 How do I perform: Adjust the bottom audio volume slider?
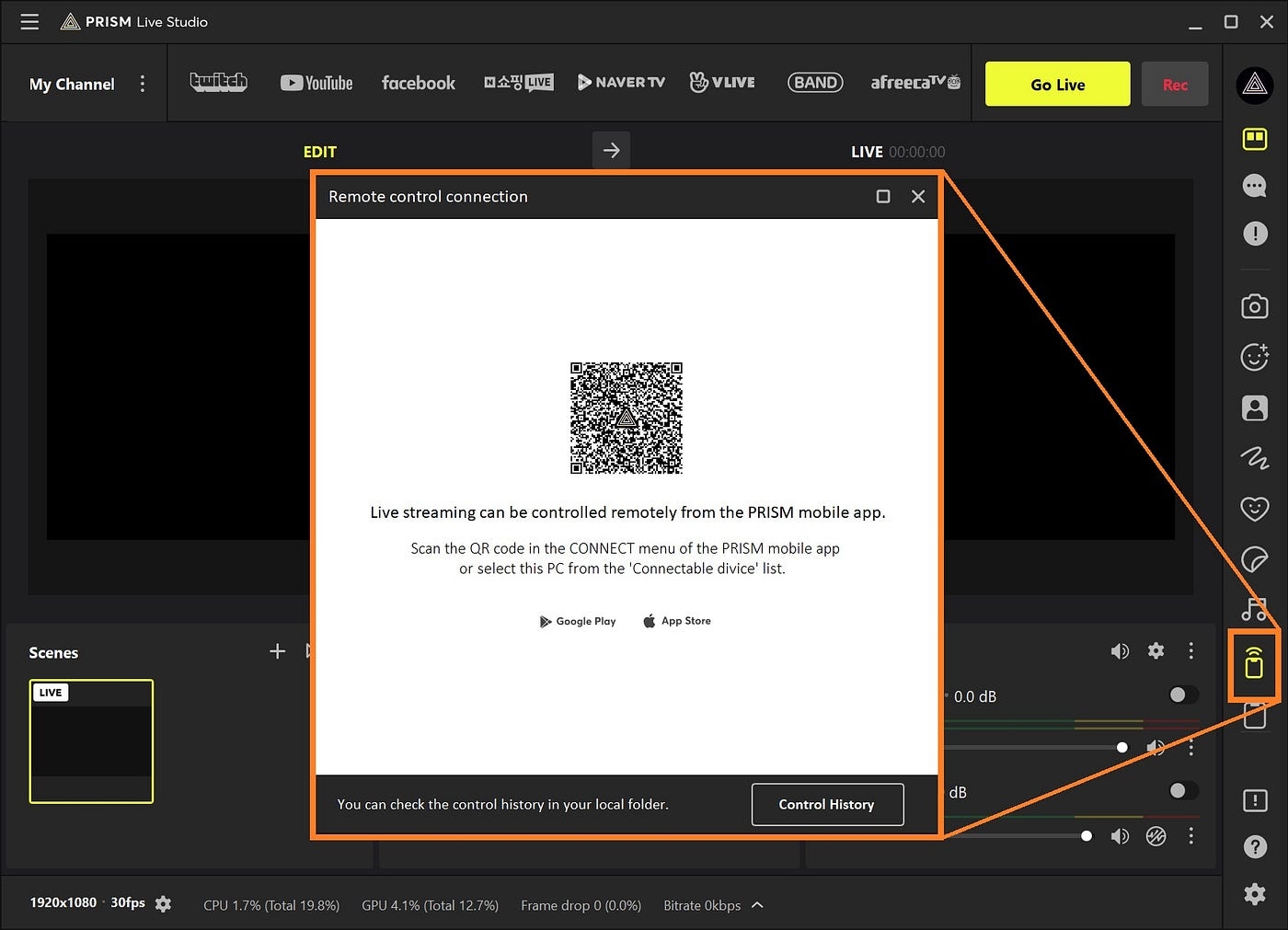tap(1087, 836)
